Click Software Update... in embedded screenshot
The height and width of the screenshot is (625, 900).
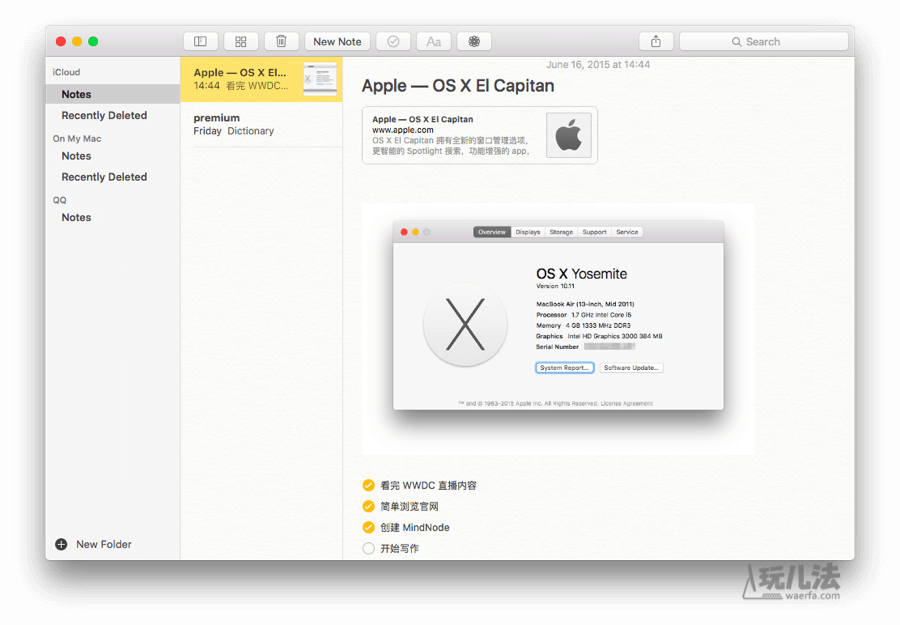[631, 368]
